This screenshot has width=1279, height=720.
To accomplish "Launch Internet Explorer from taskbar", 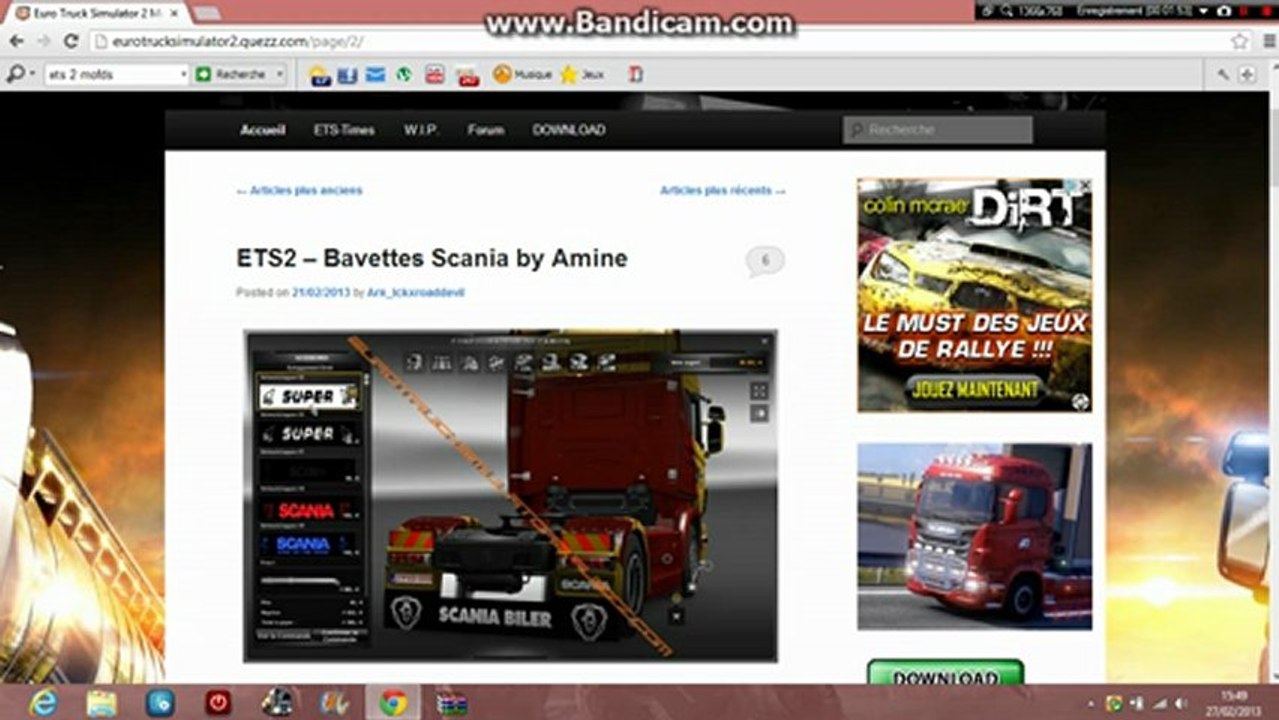I will click(x=43, y=703).
